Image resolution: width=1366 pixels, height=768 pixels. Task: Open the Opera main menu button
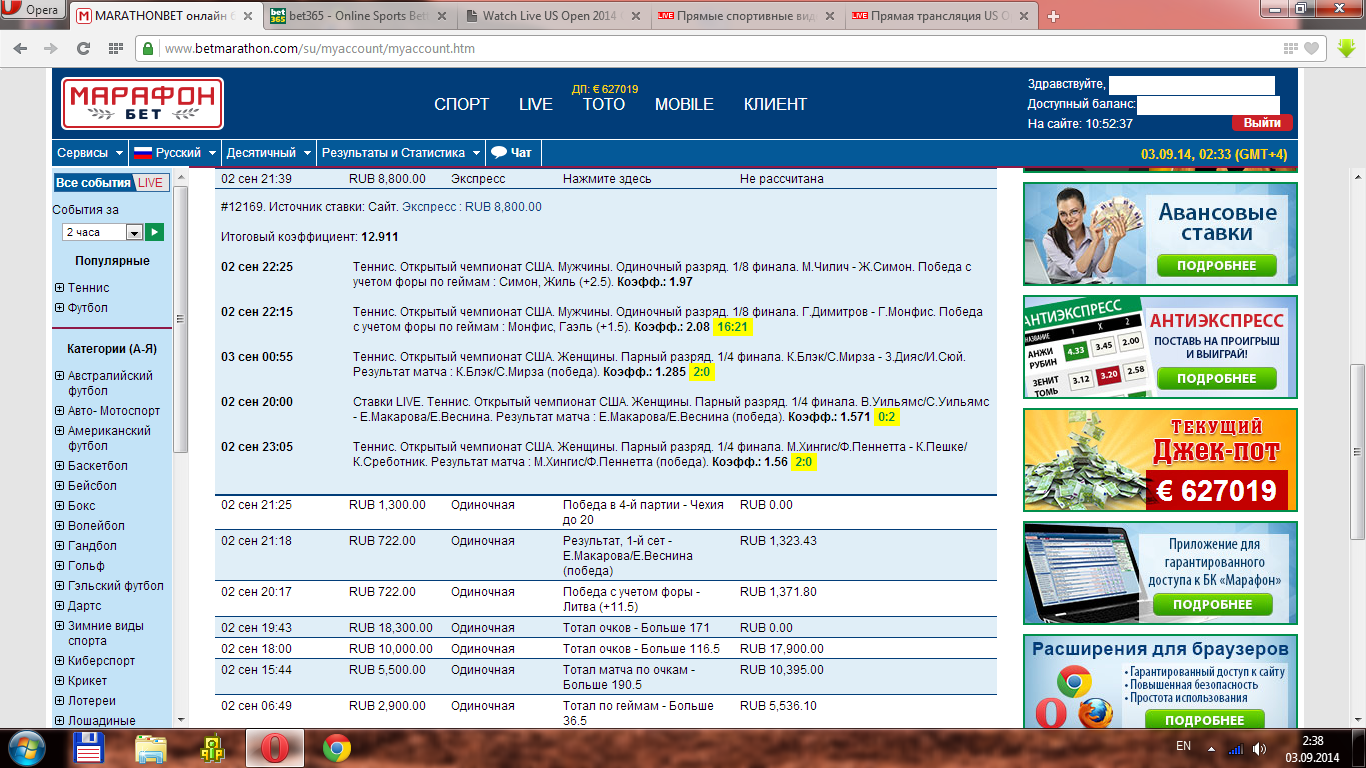point(32,10)
